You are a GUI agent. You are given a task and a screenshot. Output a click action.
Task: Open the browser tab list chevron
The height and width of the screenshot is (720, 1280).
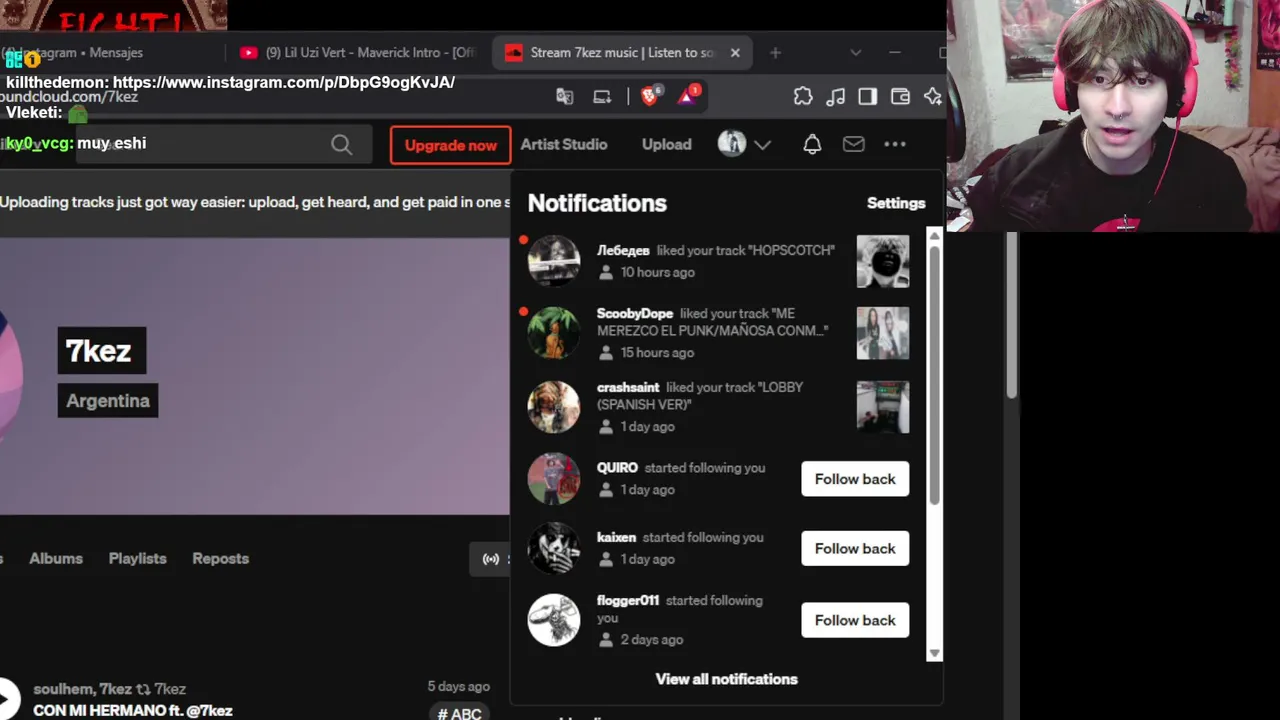tap(855, 52)
